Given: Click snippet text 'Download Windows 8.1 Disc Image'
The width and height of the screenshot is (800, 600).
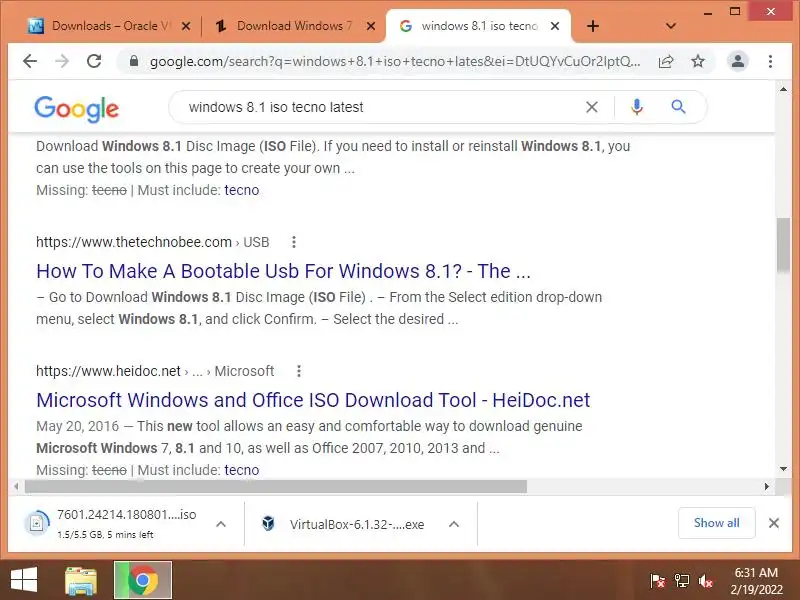Looking at the screenshot, I should pos(147,146).
